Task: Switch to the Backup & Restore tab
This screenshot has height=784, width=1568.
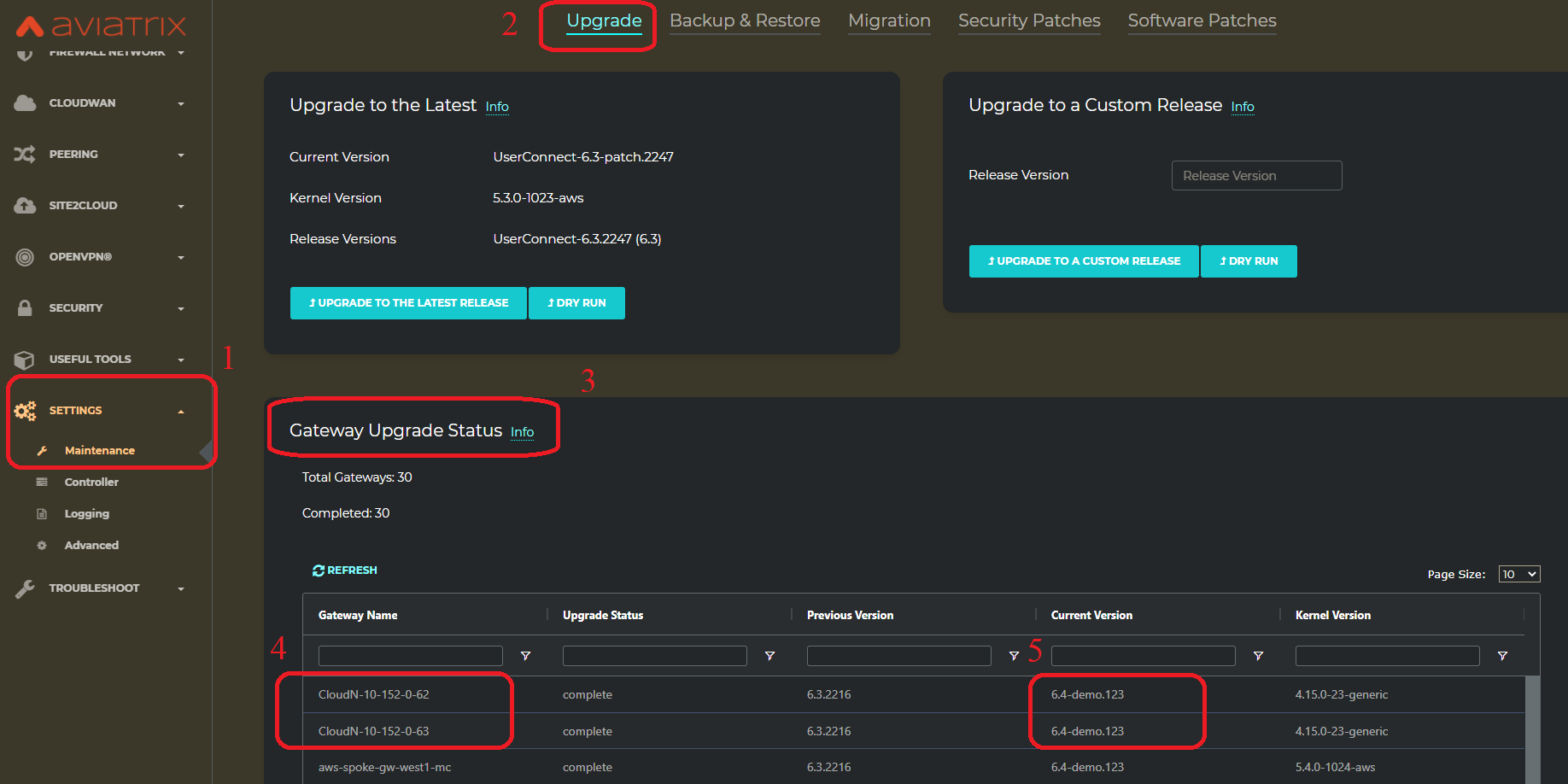Action: pos(744,20)
